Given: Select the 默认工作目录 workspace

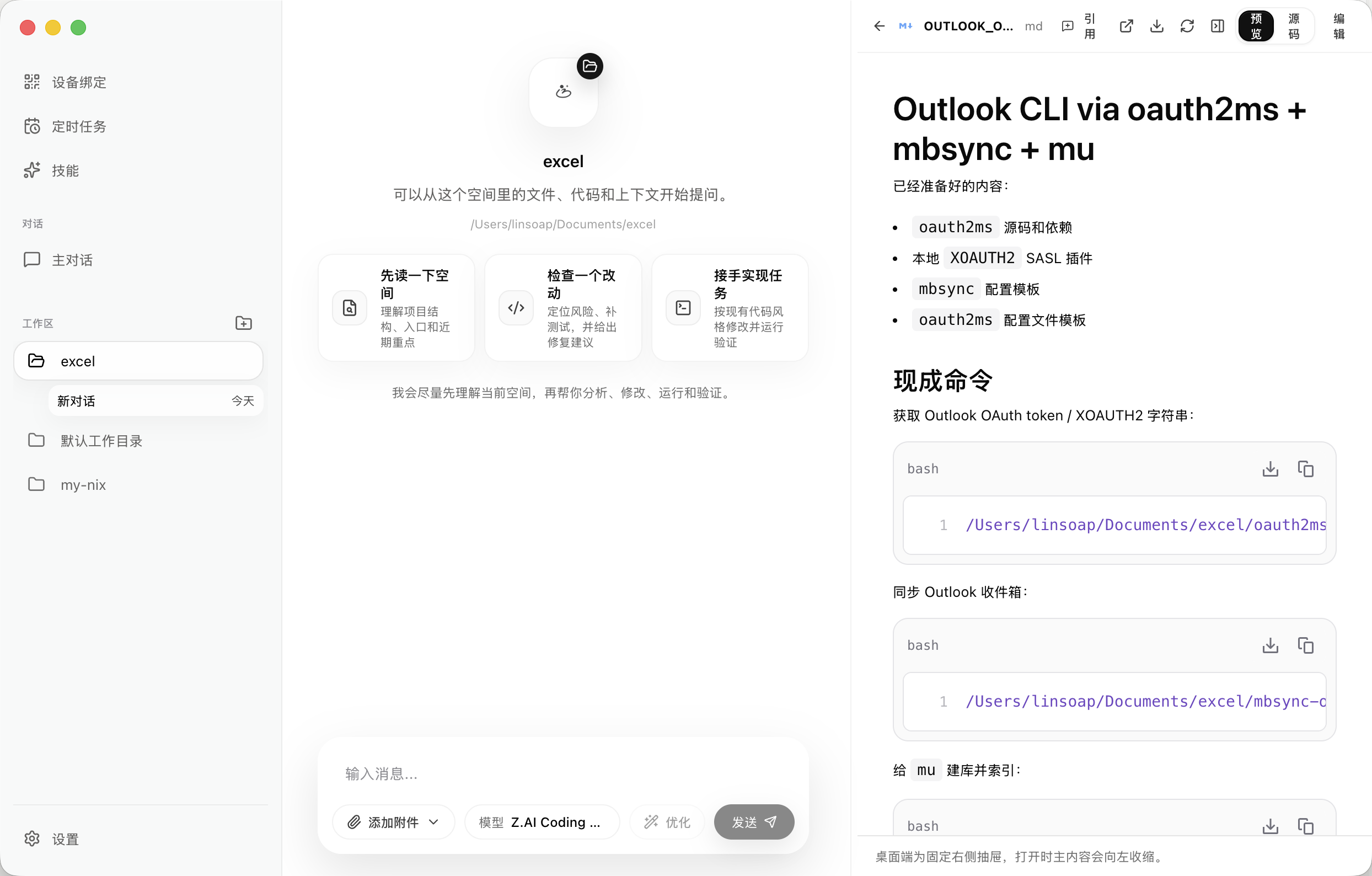Looking at the screenshot, I should [x=138, y=441].
